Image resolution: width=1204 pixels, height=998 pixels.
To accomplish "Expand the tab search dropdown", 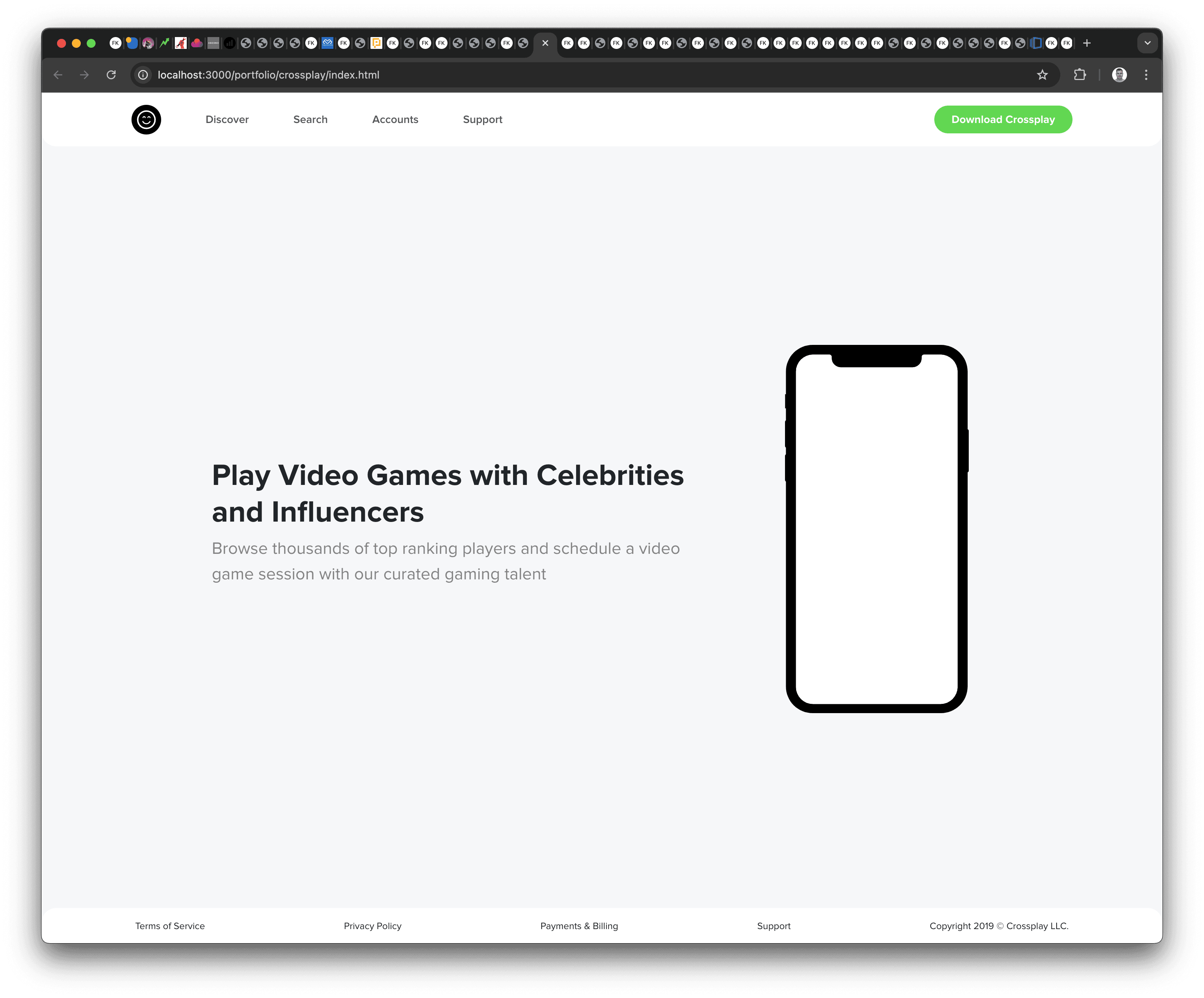I will tap(1147, 43).
